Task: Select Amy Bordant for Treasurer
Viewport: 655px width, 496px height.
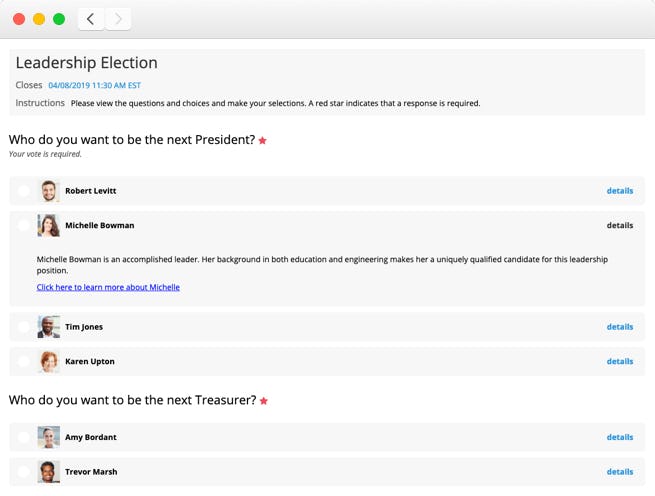Action: point(24,437)
